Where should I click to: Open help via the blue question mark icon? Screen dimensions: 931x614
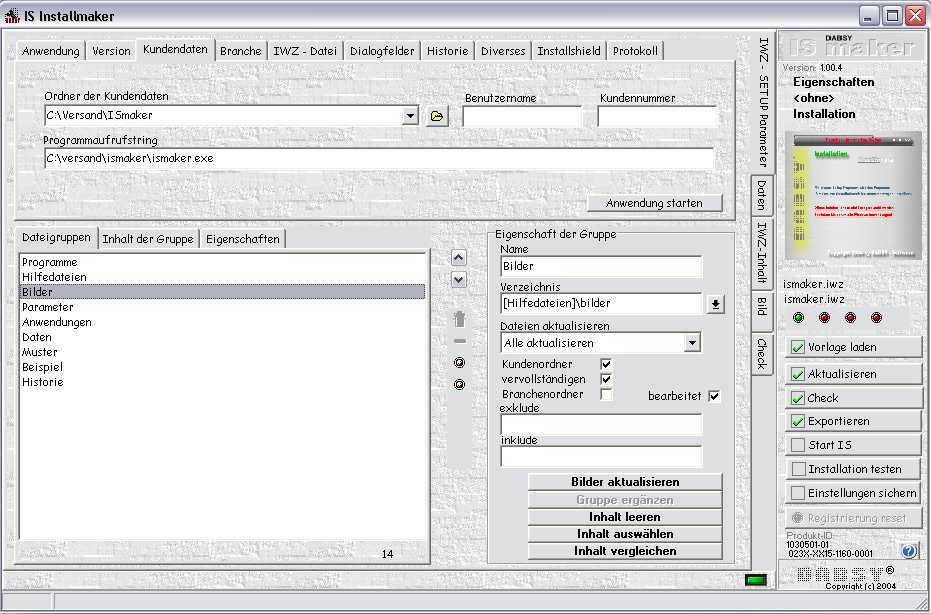coord(908,550)
